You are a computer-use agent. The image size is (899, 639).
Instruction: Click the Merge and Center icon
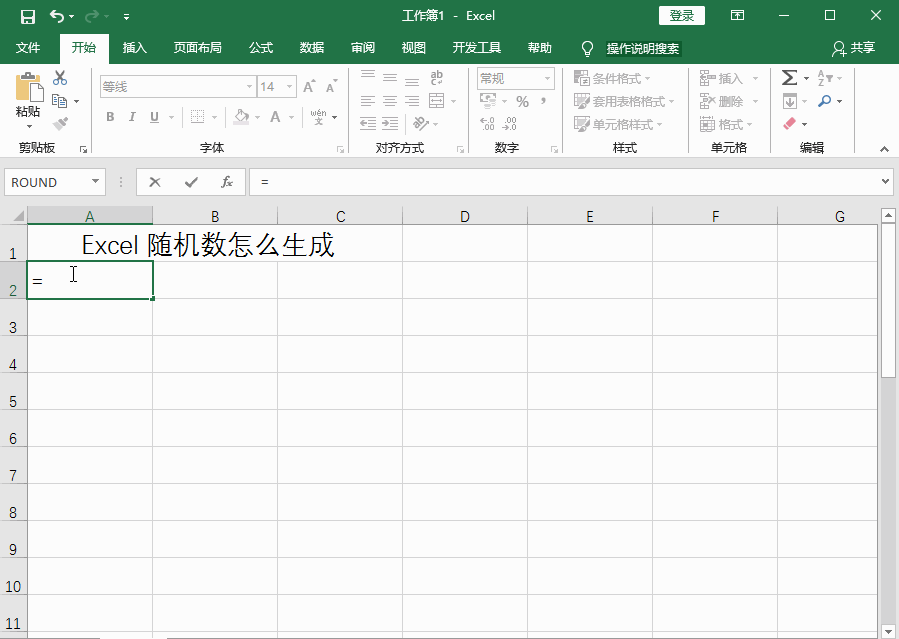437,101
